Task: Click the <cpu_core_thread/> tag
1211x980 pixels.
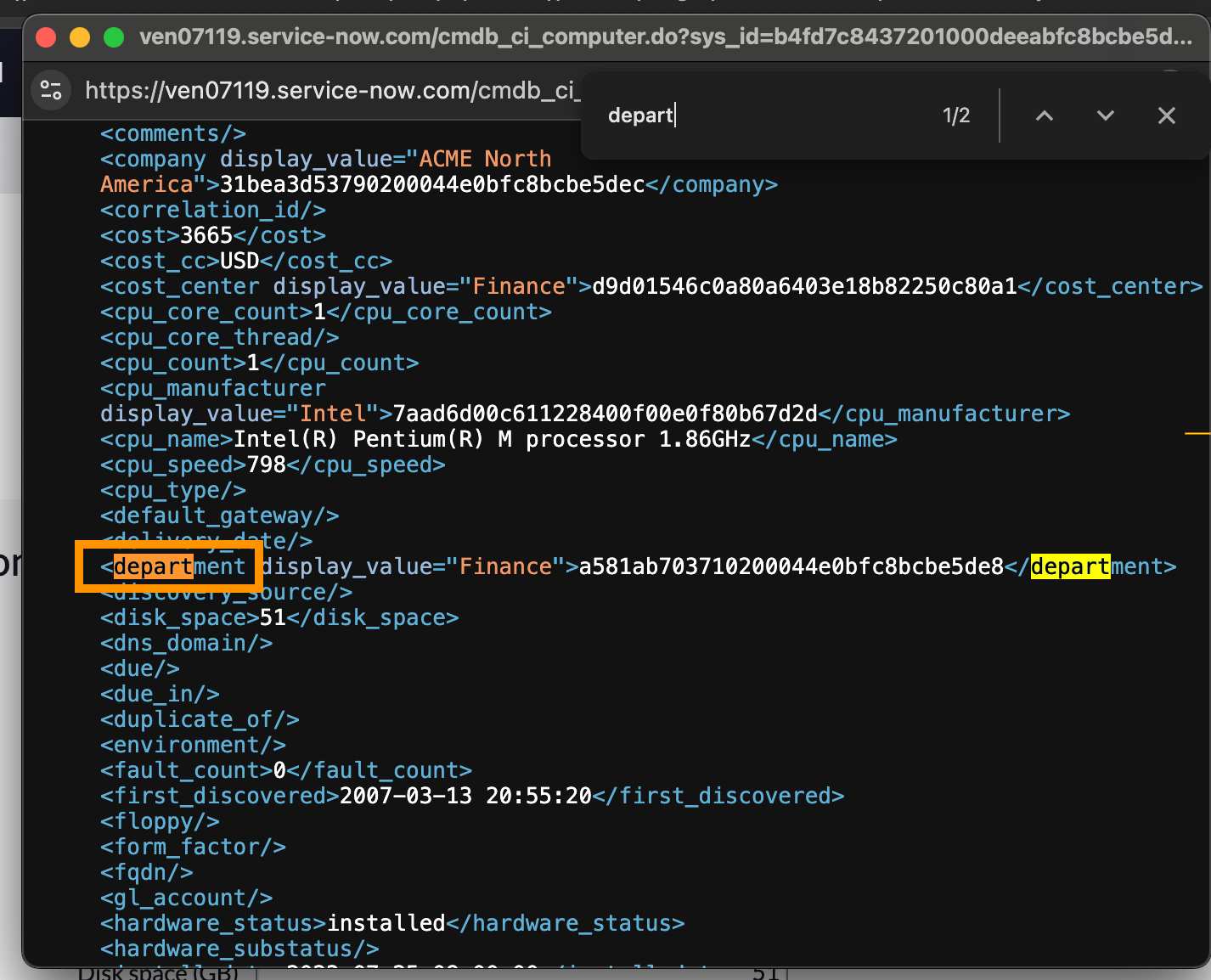Action: coord(220,337)
